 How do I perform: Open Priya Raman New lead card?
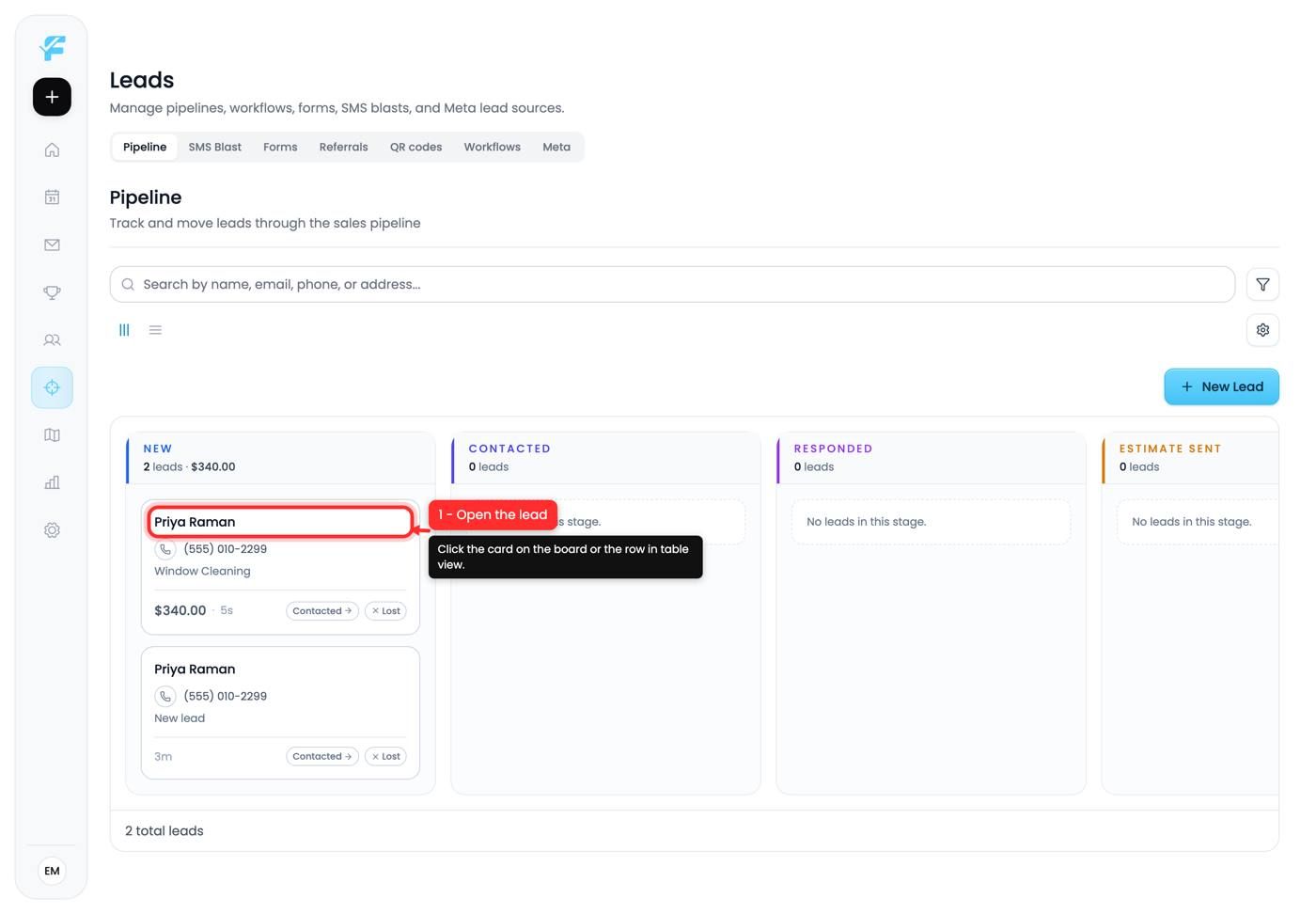click(280, 713)
